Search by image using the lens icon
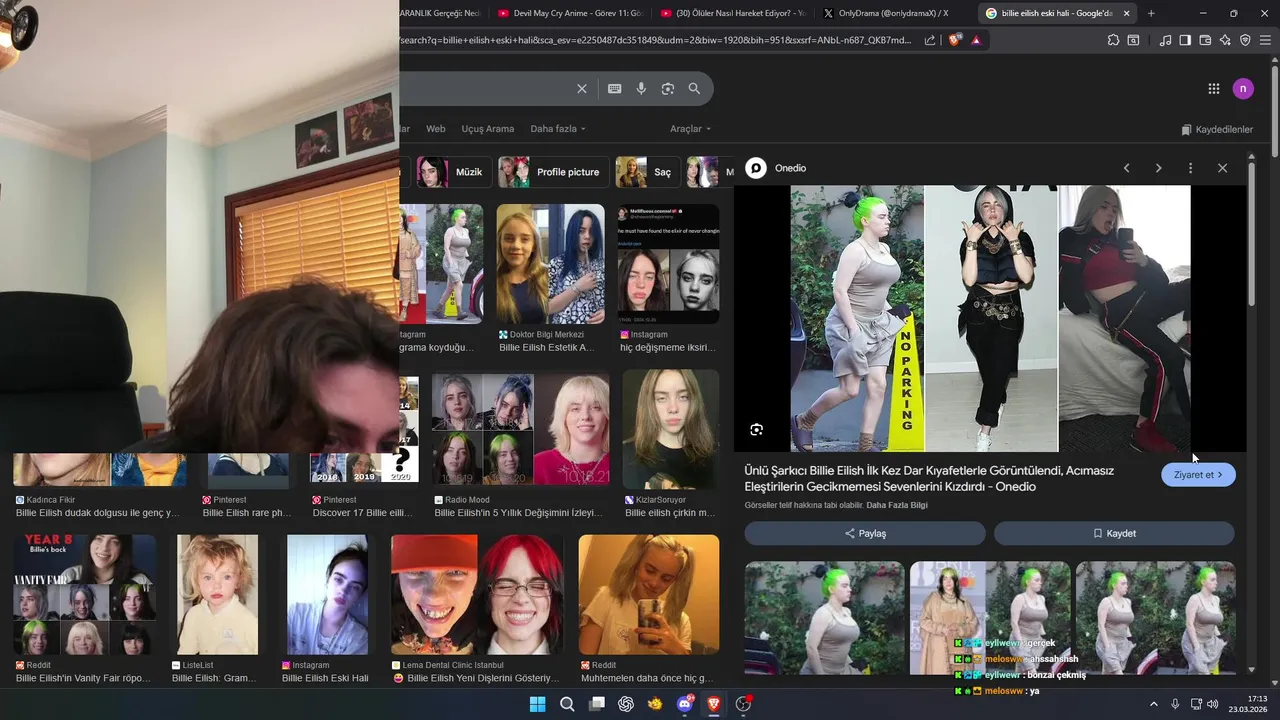The width and height of the screenshot is (1280, 720). [x=668, y=89]
